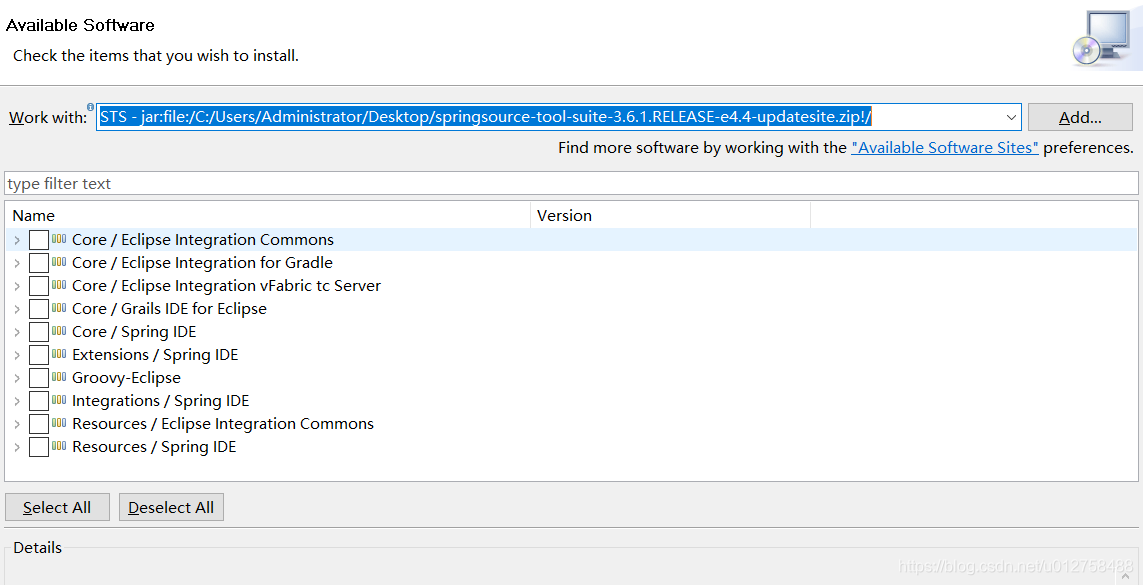Click the Name column header
This screenshot has height=585, width=1143.
pos(268,216)
